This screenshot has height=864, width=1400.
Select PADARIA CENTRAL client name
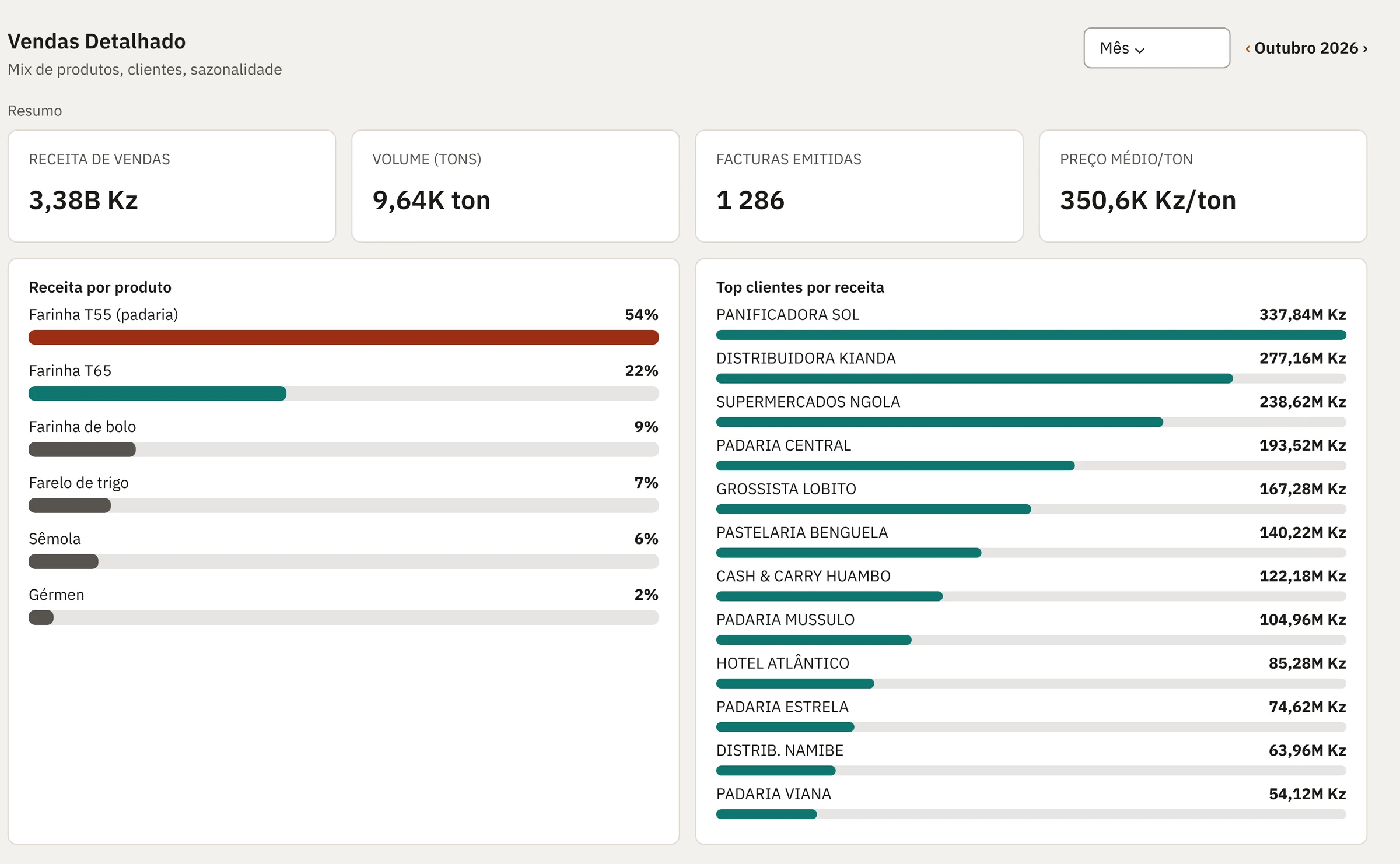(783, 445)
